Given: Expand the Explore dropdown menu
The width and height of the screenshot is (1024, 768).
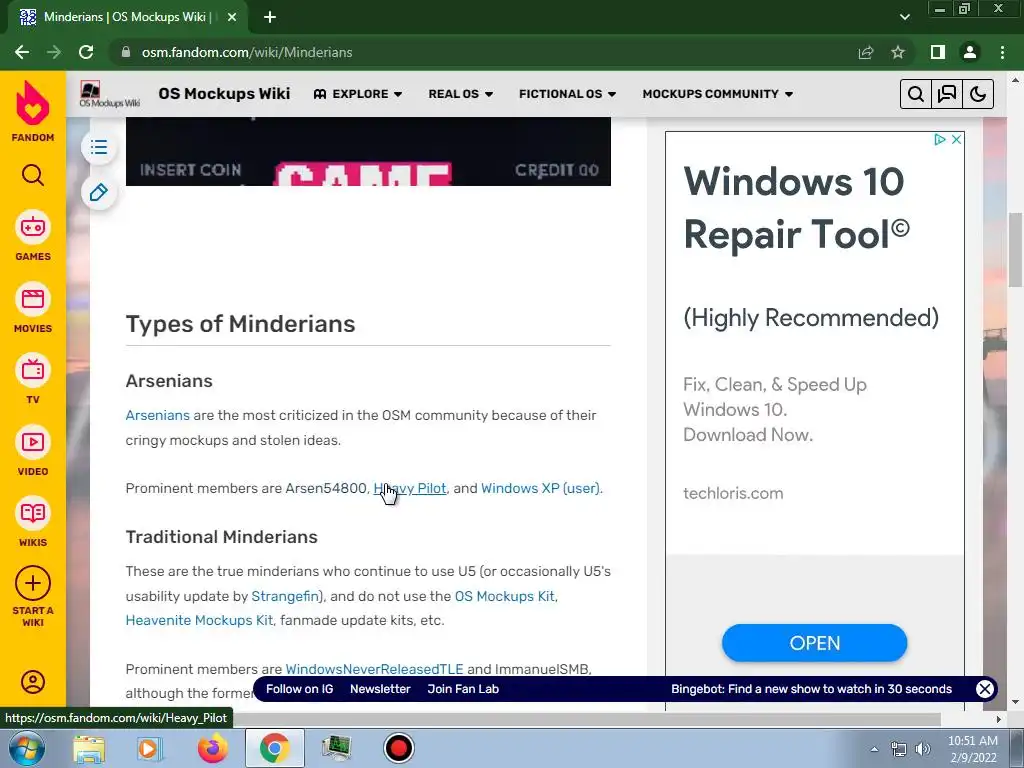Looking at the screenshot, I should [x=358, y=94].
